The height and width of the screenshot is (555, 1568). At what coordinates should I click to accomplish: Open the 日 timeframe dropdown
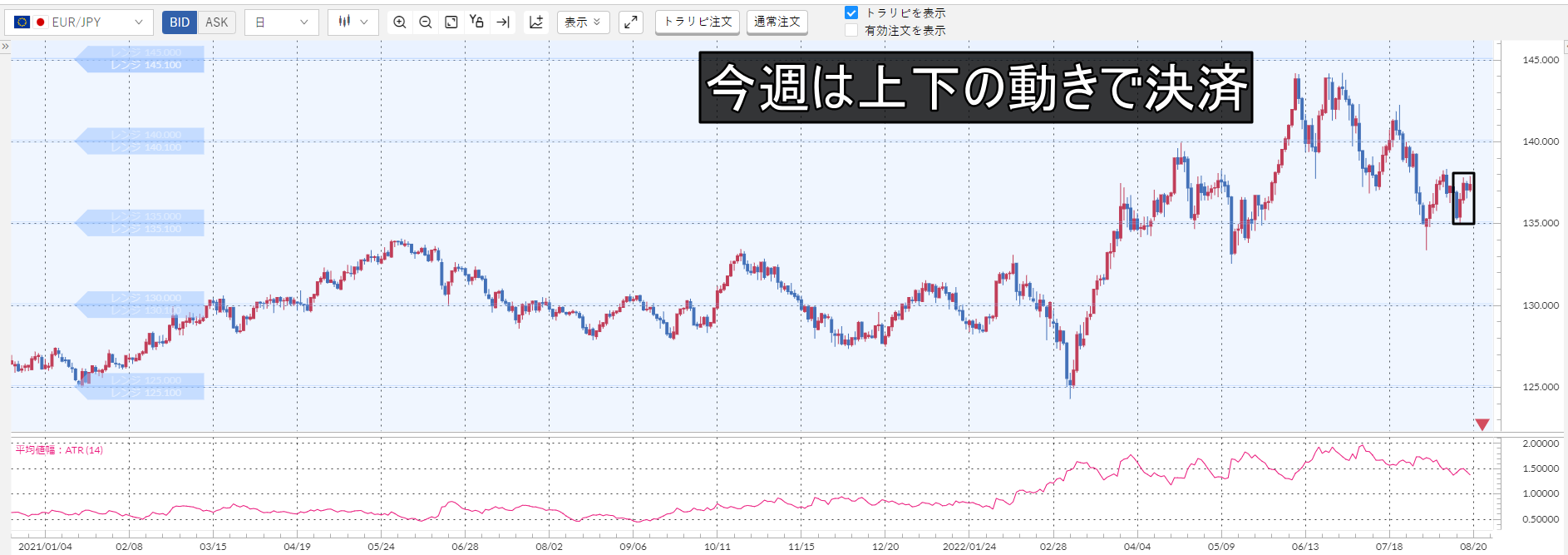tap(282, 22)
